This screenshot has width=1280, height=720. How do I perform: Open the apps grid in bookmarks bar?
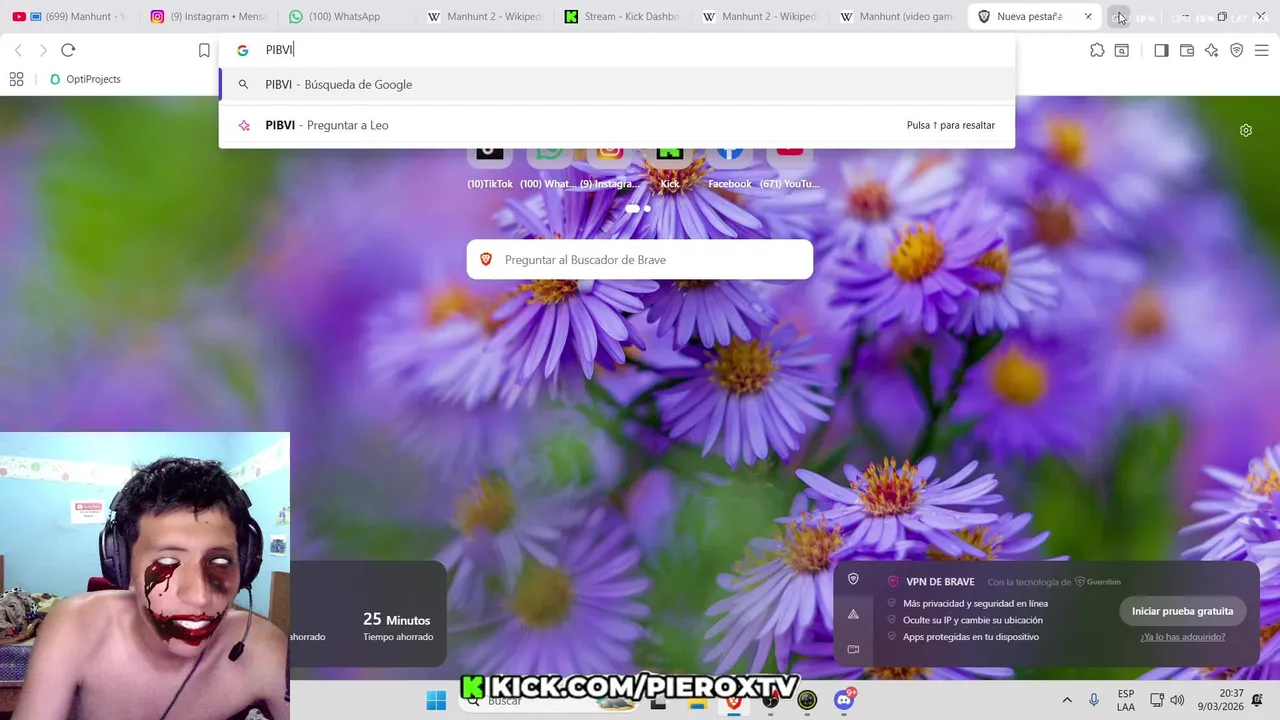coord(16,79)
